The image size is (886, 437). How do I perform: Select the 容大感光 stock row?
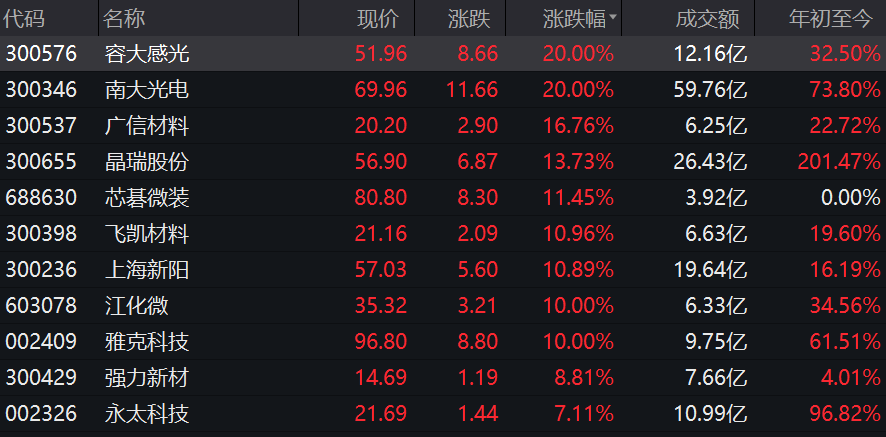tap(146, 54)
